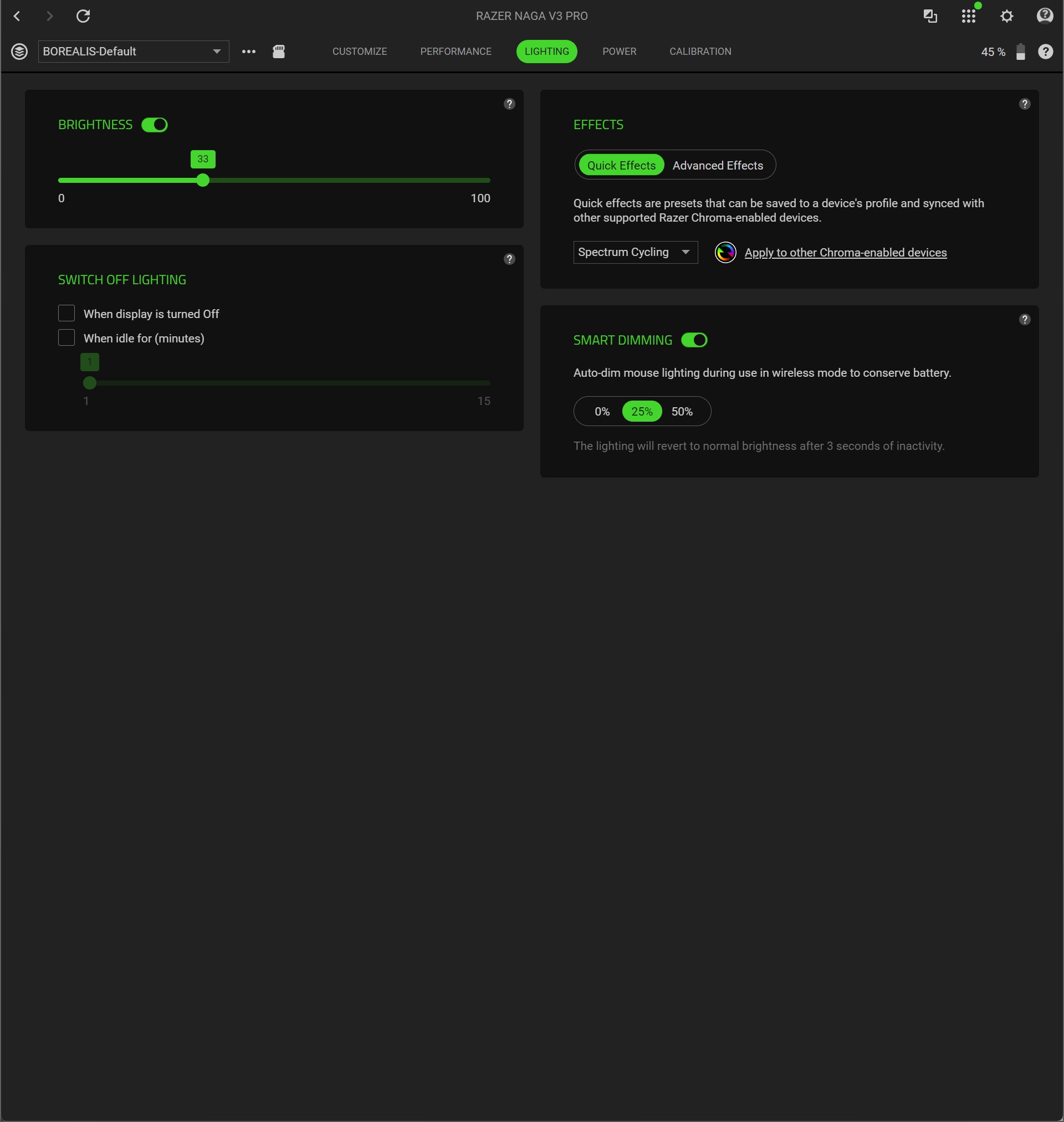Click the idle minutes slider handle
The width and height of the screenshot is (1064, 1122).
[90, 383]
